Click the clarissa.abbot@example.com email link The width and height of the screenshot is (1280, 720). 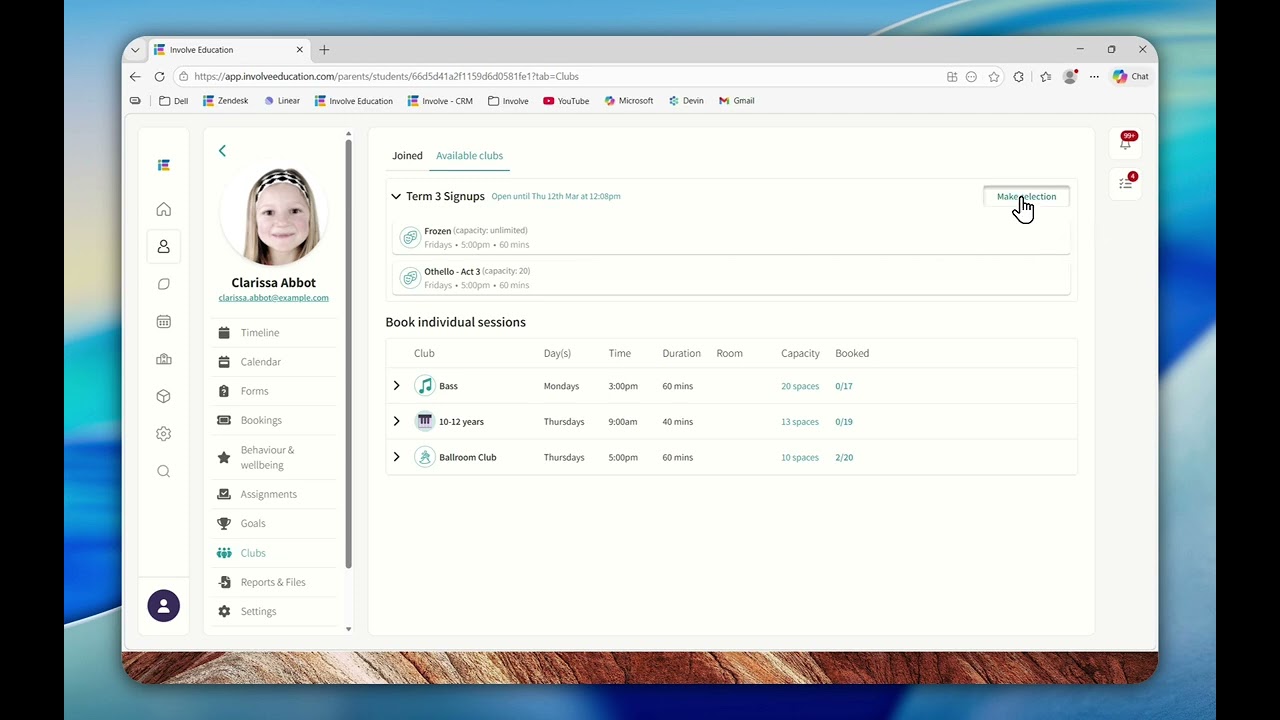[273, 298]
